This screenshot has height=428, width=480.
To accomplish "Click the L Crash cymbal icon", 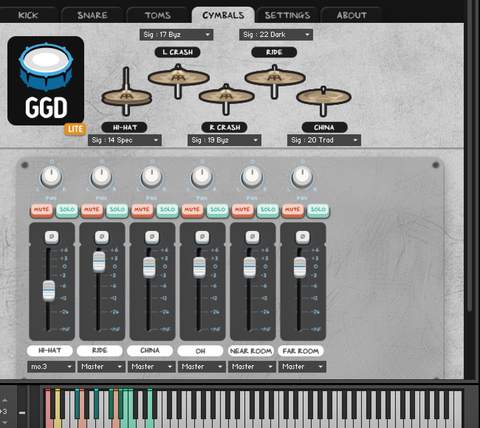I will (178, 81).
